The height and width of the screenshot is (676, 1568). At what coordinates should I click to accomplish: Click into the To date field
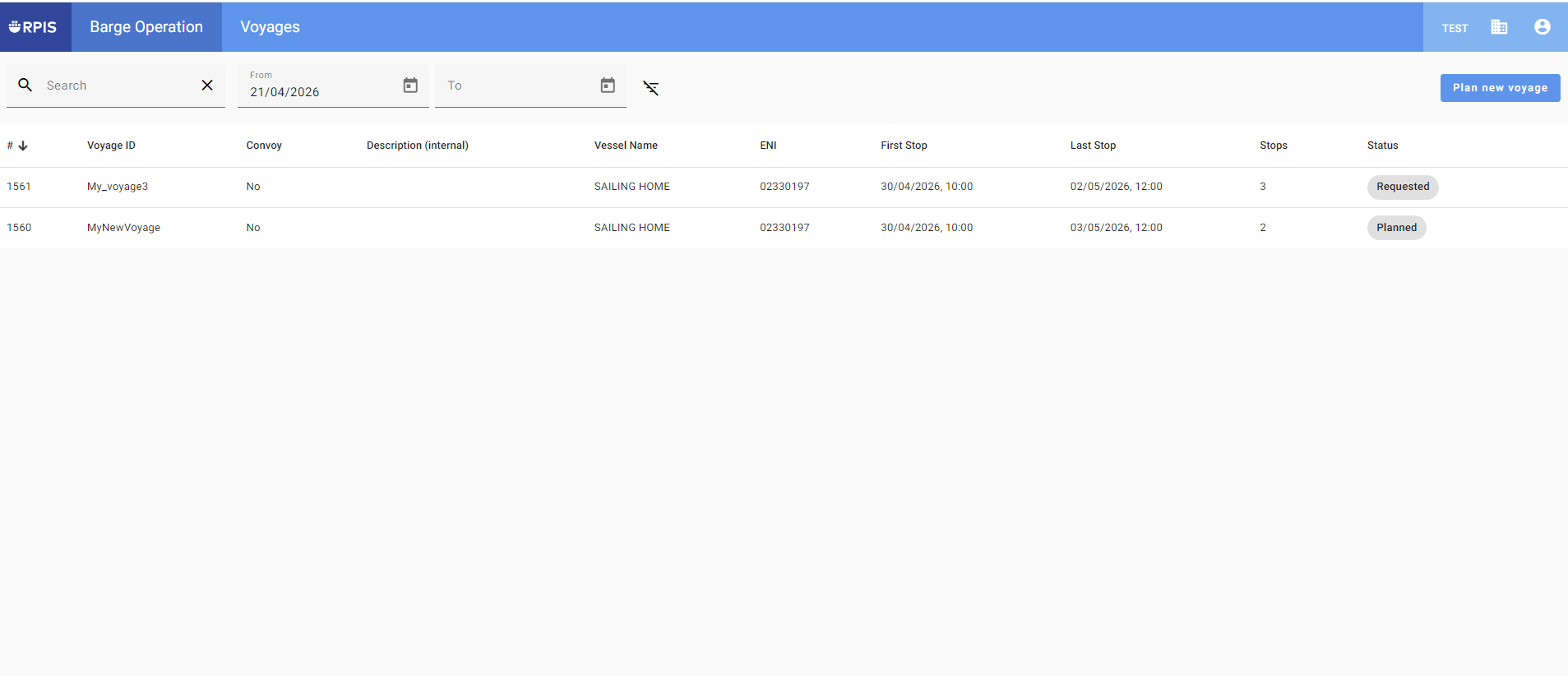(514, 86)
